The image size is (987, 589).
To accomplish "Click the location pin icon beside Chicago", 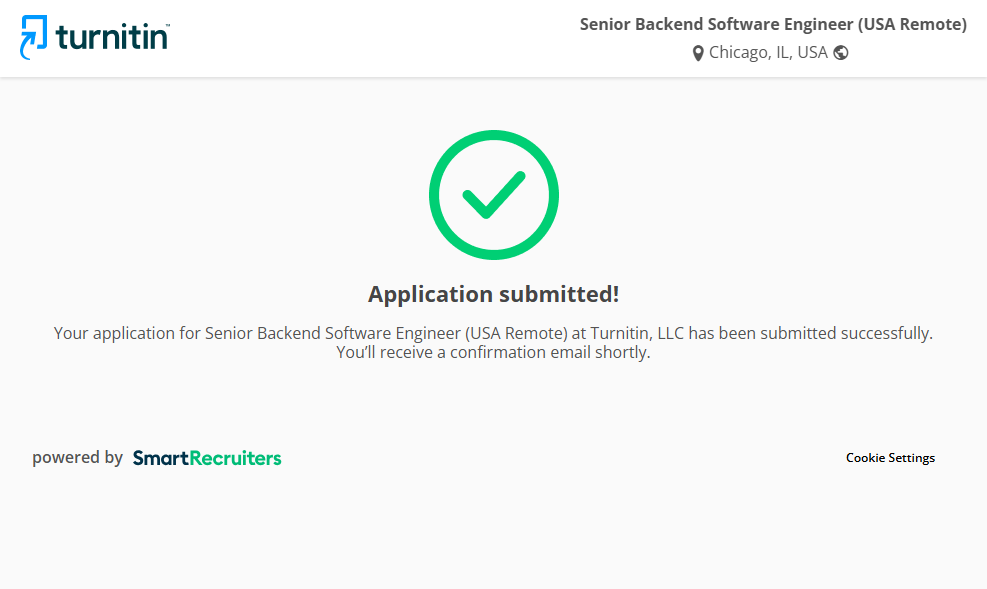I will [x=698, y=53].
